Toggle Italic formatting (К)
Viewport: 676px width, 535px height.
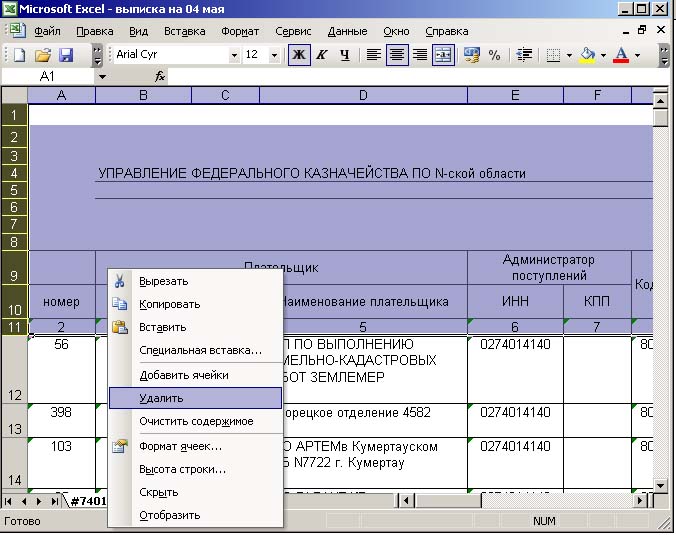[x=322, y=55]
